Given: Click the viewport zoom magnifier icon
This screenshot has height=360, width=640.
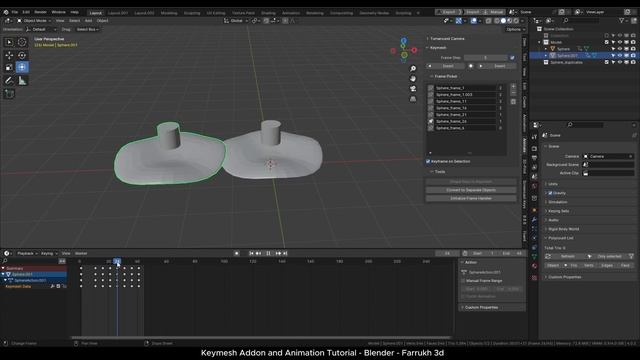Looking at the screenshot, I should [x=413, y=69].
